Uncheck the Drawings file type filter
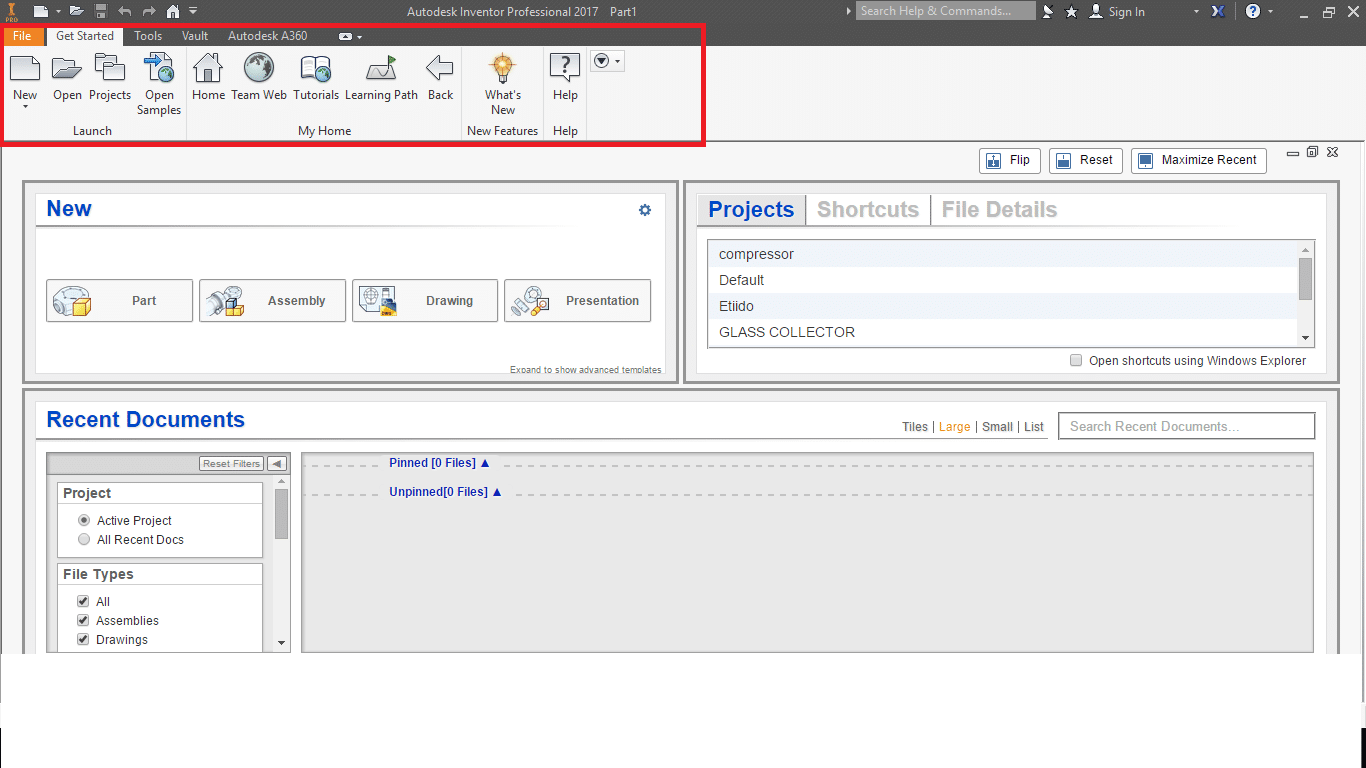1366x768 pixels. pyautogui.click(x=82, y=639)
